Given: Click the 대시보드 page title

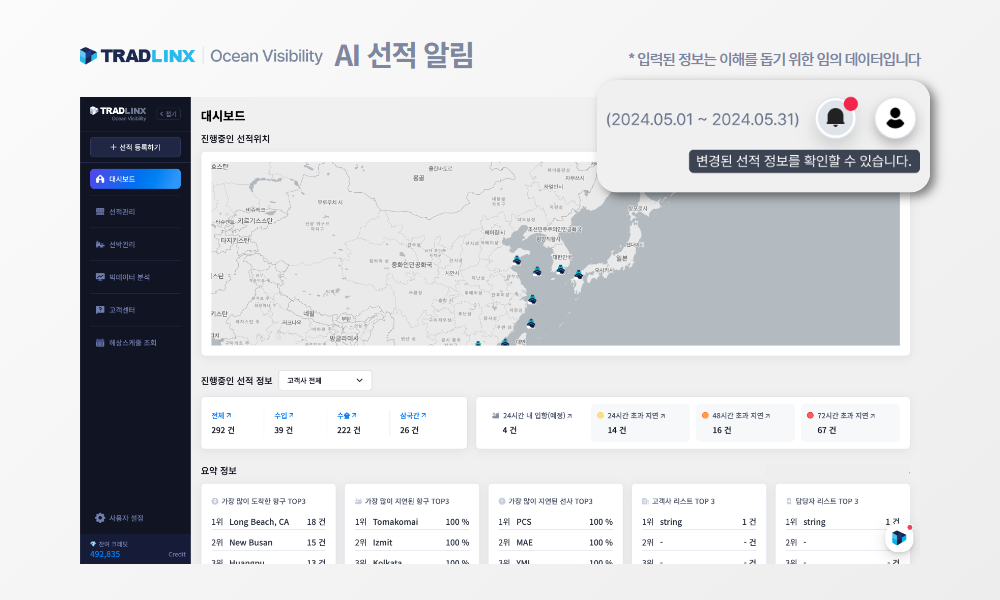Looking at the screenshot, I should tap(223, 116).
